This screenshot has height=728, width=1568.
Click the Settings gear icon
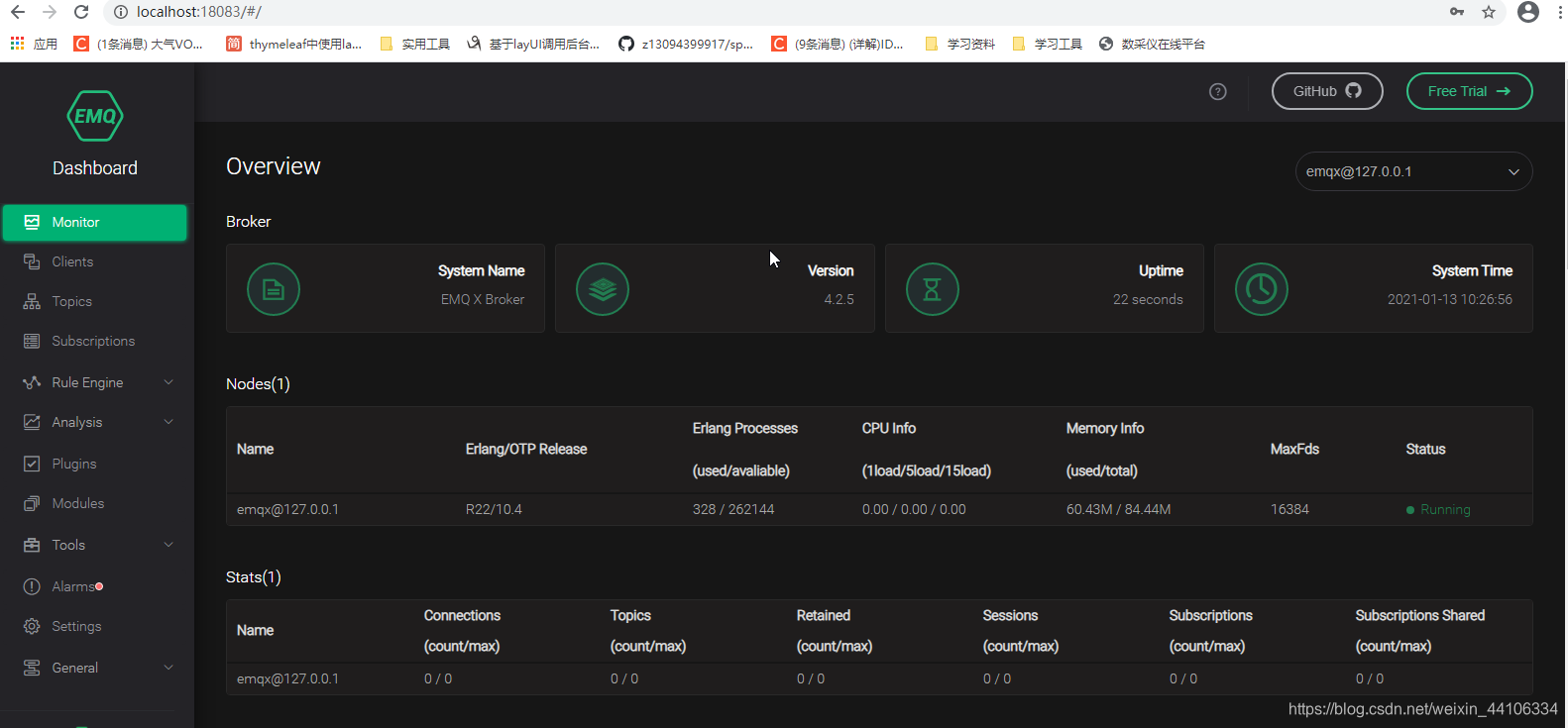tap(32, 626)
